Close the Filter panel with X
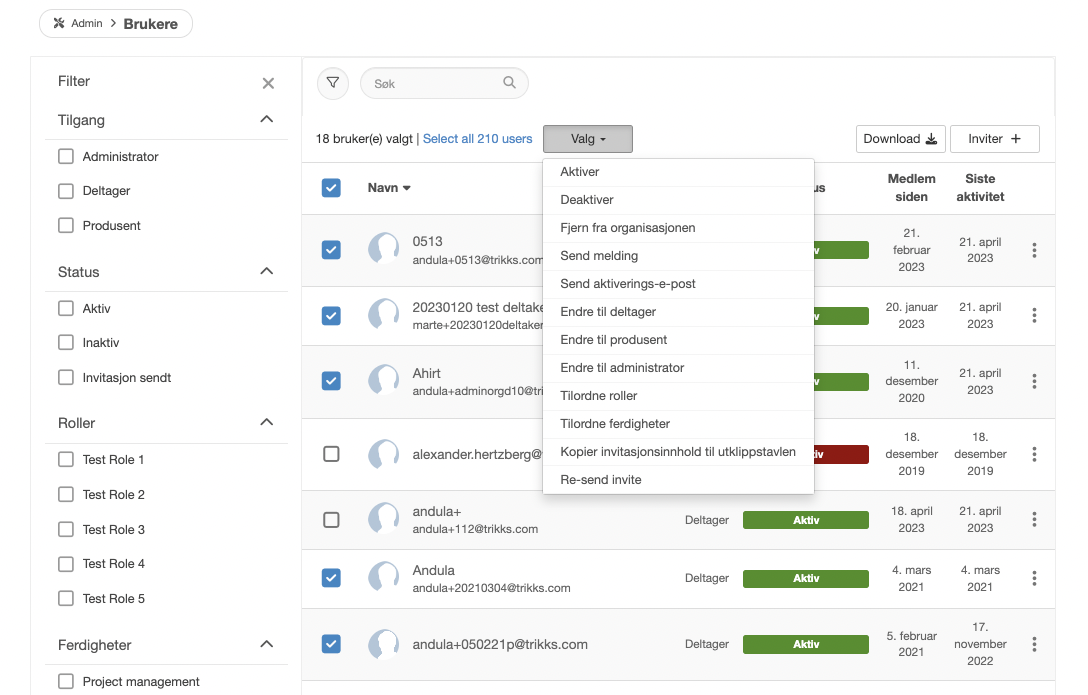The height and width of the screenshot is (695, 1088). [x=268, y=83]
